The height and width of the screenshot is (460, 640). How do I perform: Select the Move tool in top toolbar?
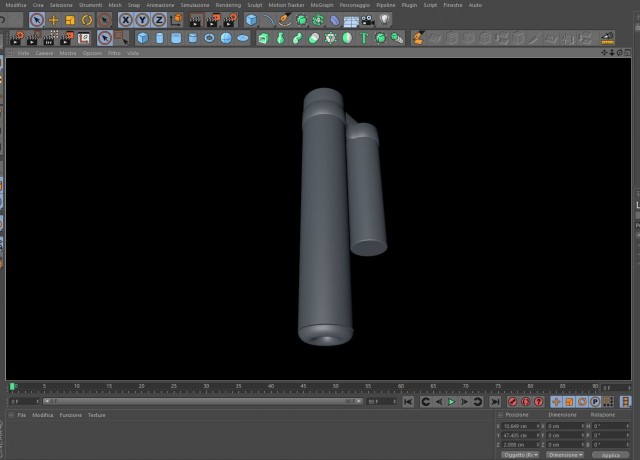(x=53, y=20)
